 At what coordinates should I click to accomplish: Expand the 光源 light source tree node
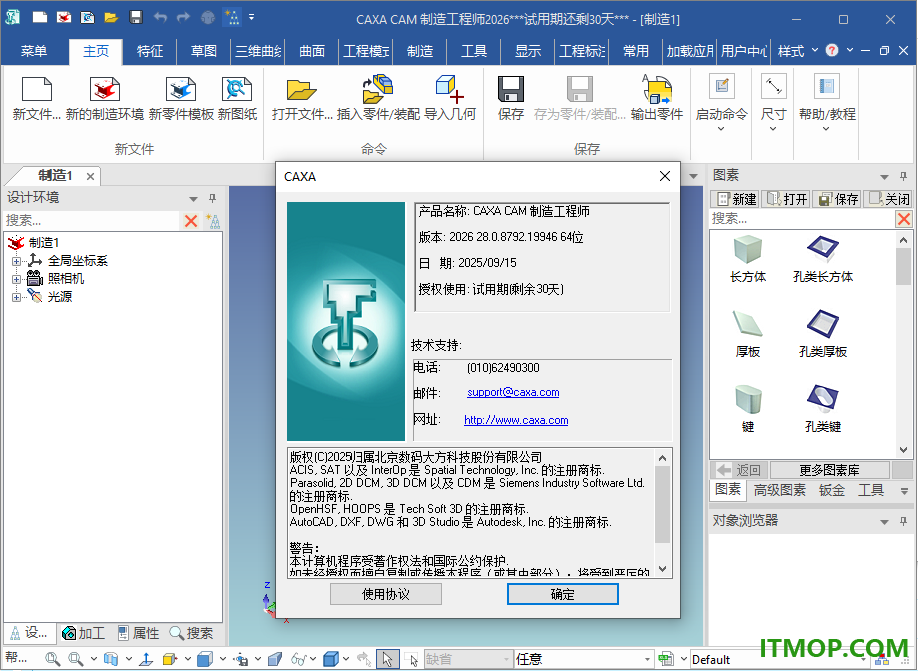[16, 297]
